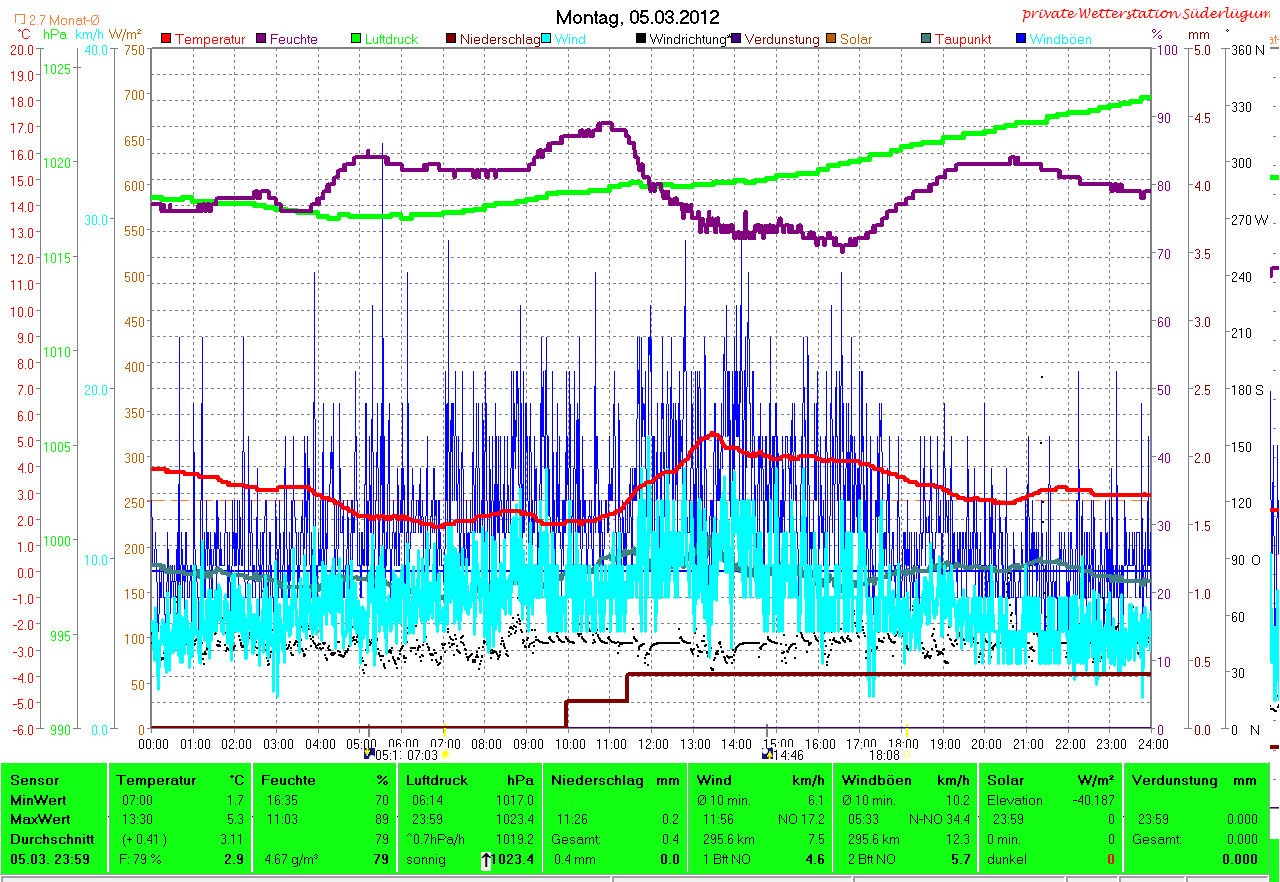Open the private Wetterstation Süderlügum link
Screen dimensions: 1280x882
[x=1150, y=14]
